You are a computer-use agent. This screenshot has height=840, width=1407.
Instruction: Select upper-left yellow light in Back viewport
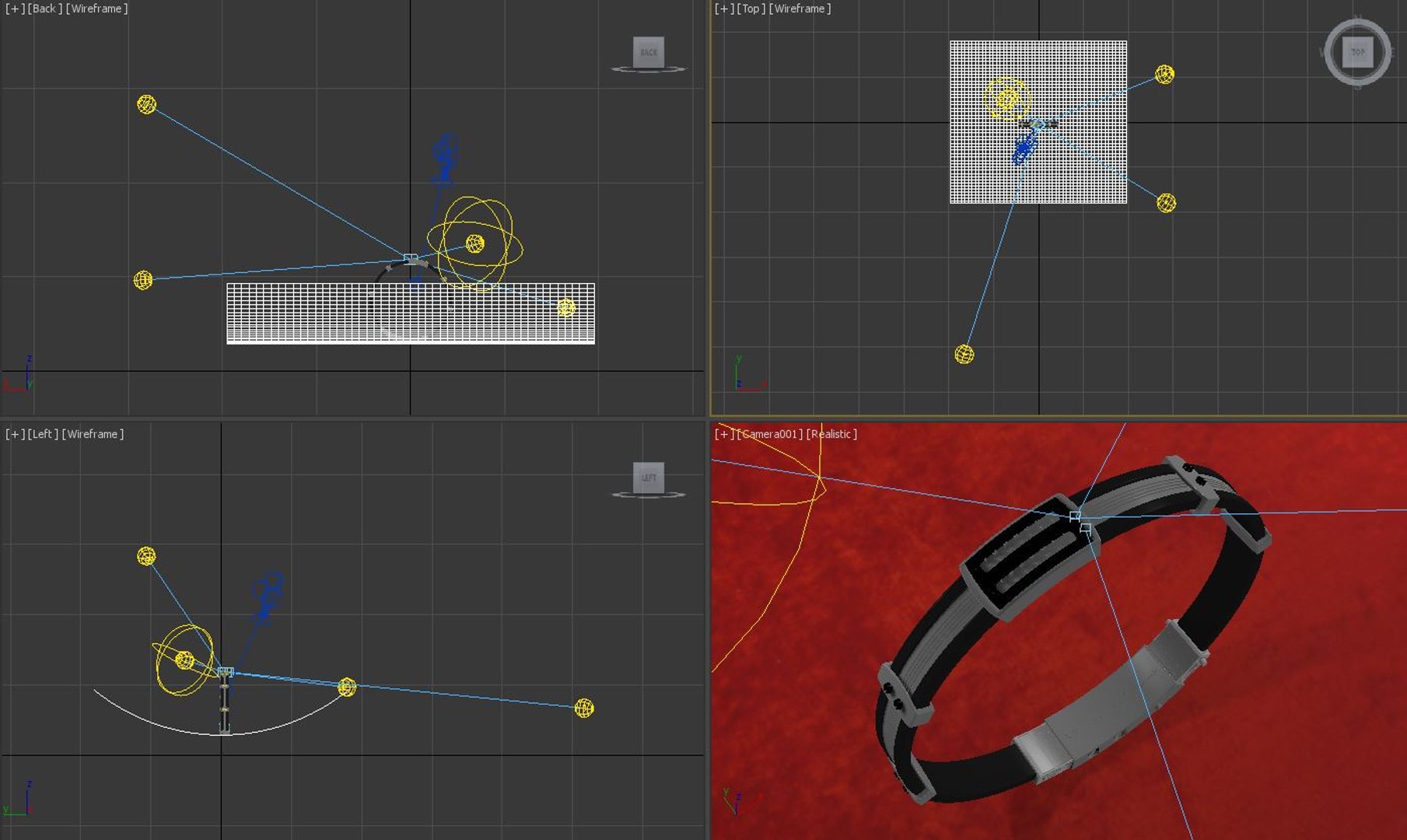[146, 104]
